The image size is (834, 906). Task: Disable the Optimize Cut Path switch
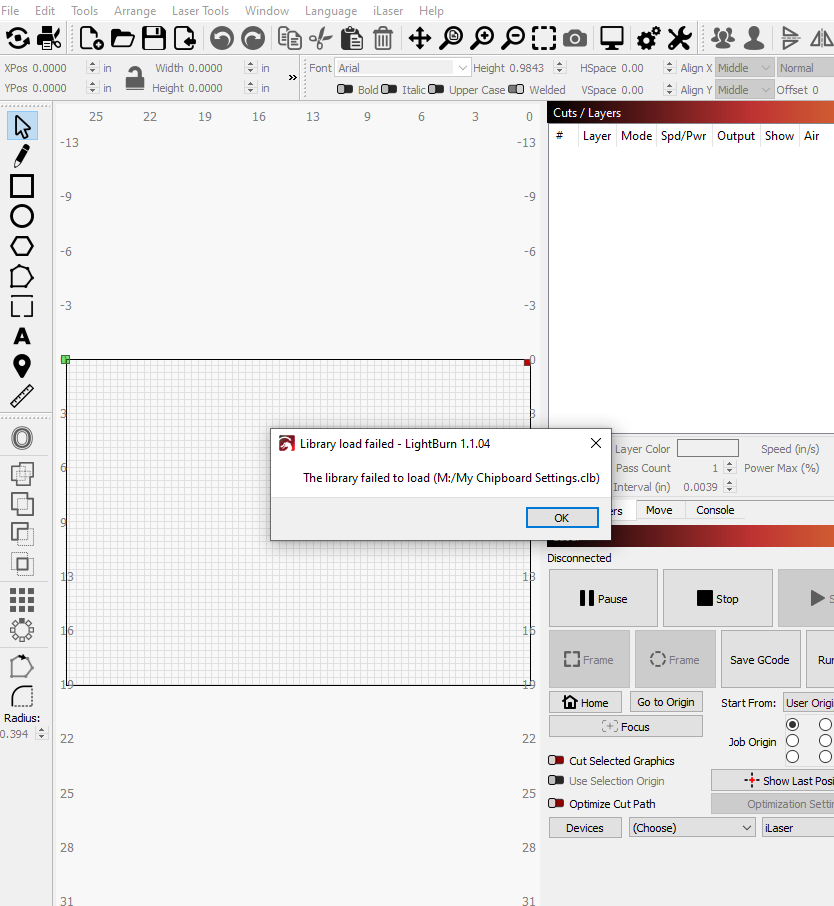tap(556, 803)
